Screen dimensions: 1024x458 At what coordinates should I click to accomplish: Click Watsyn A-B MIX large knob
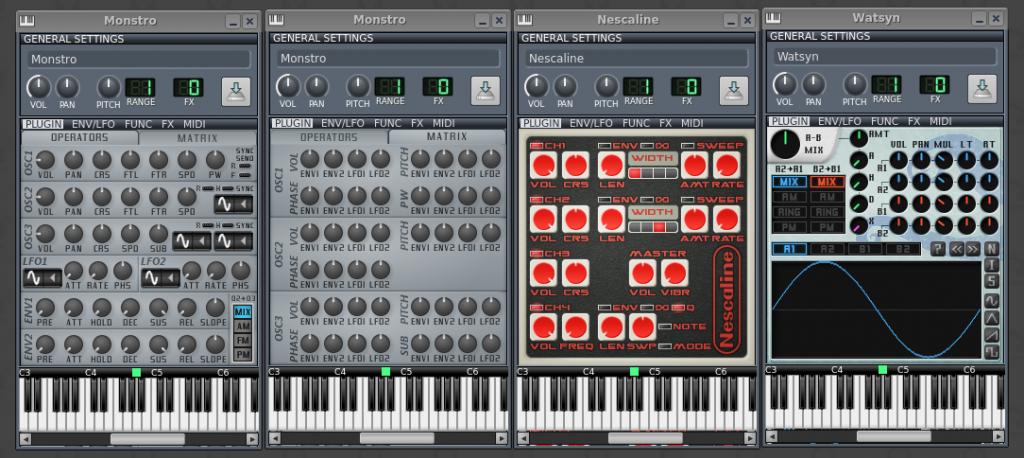(x=786, y=145)
